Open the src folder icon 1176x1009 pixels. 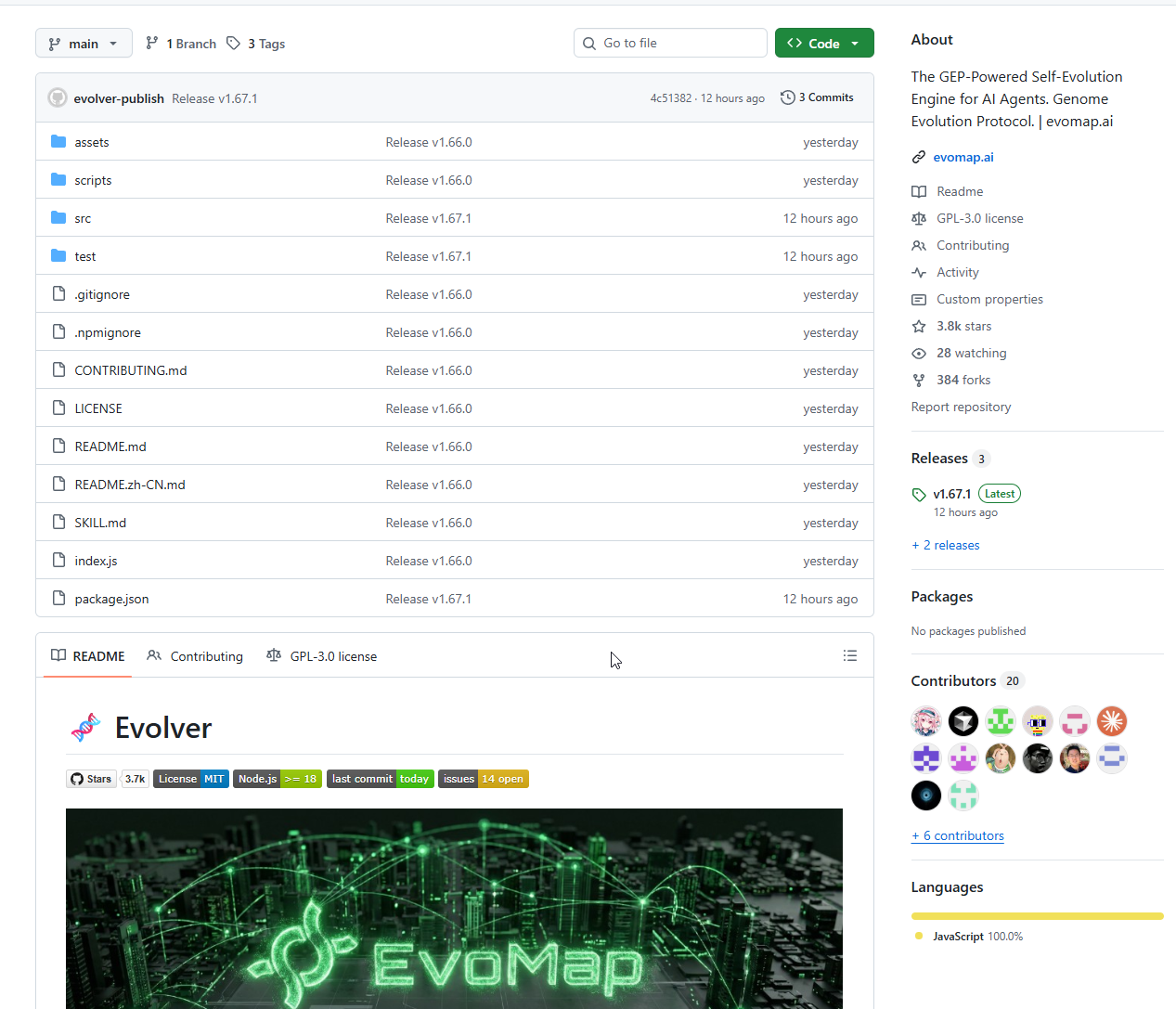coord(58,217)
